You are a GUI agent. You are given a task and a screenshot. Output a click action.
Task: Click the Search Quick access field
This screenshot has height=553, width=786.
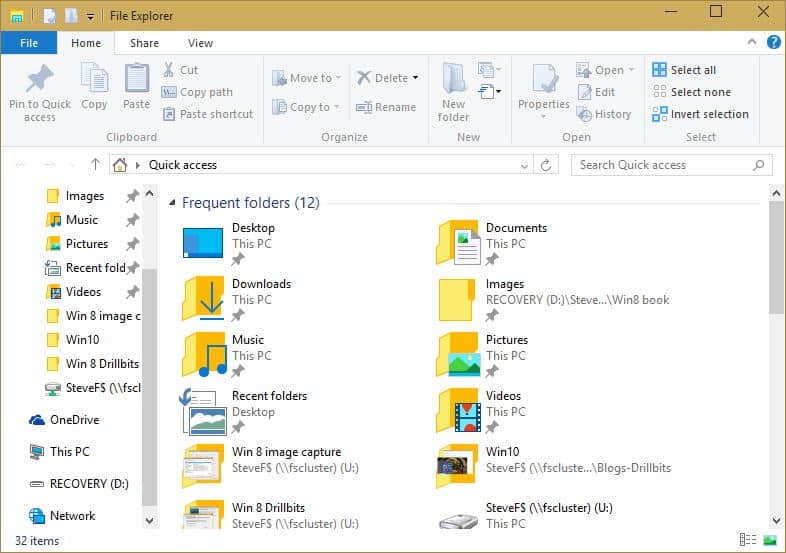click(671, 165)
